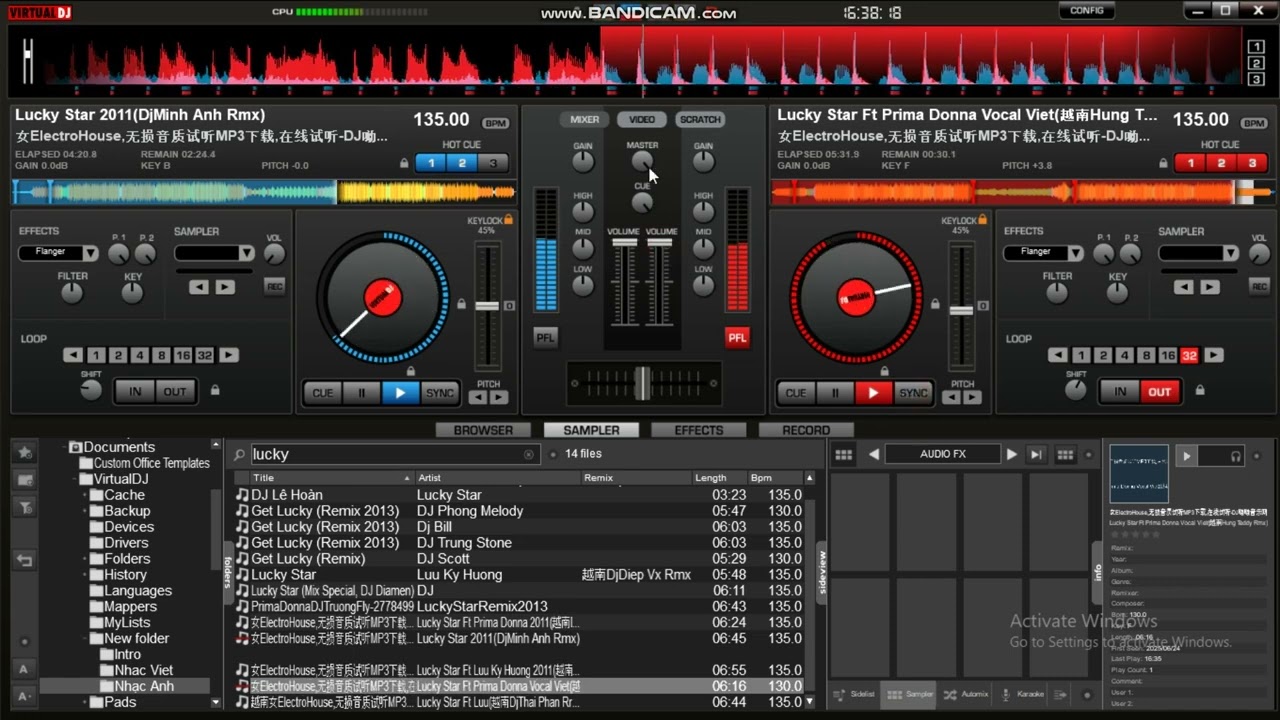Click the magnifier search icon
Image resolution: width=1280 pixels, height=720 pixels.
pos(239,454)
